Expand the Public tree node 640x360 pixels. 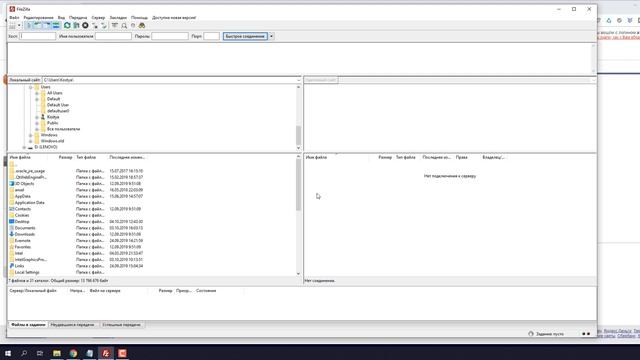[37, 123]
